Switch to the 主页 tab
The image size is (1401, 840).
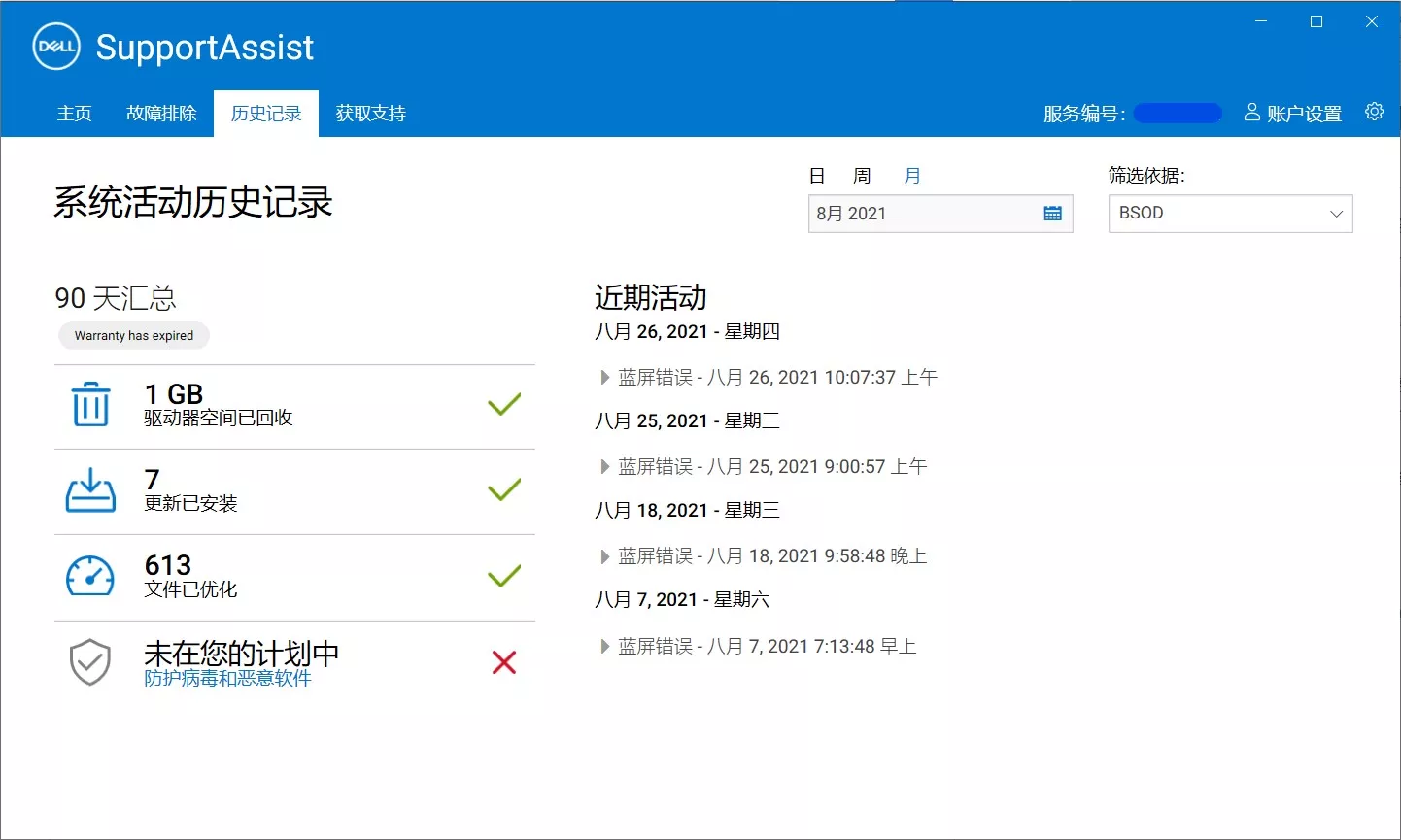point(74,114)
